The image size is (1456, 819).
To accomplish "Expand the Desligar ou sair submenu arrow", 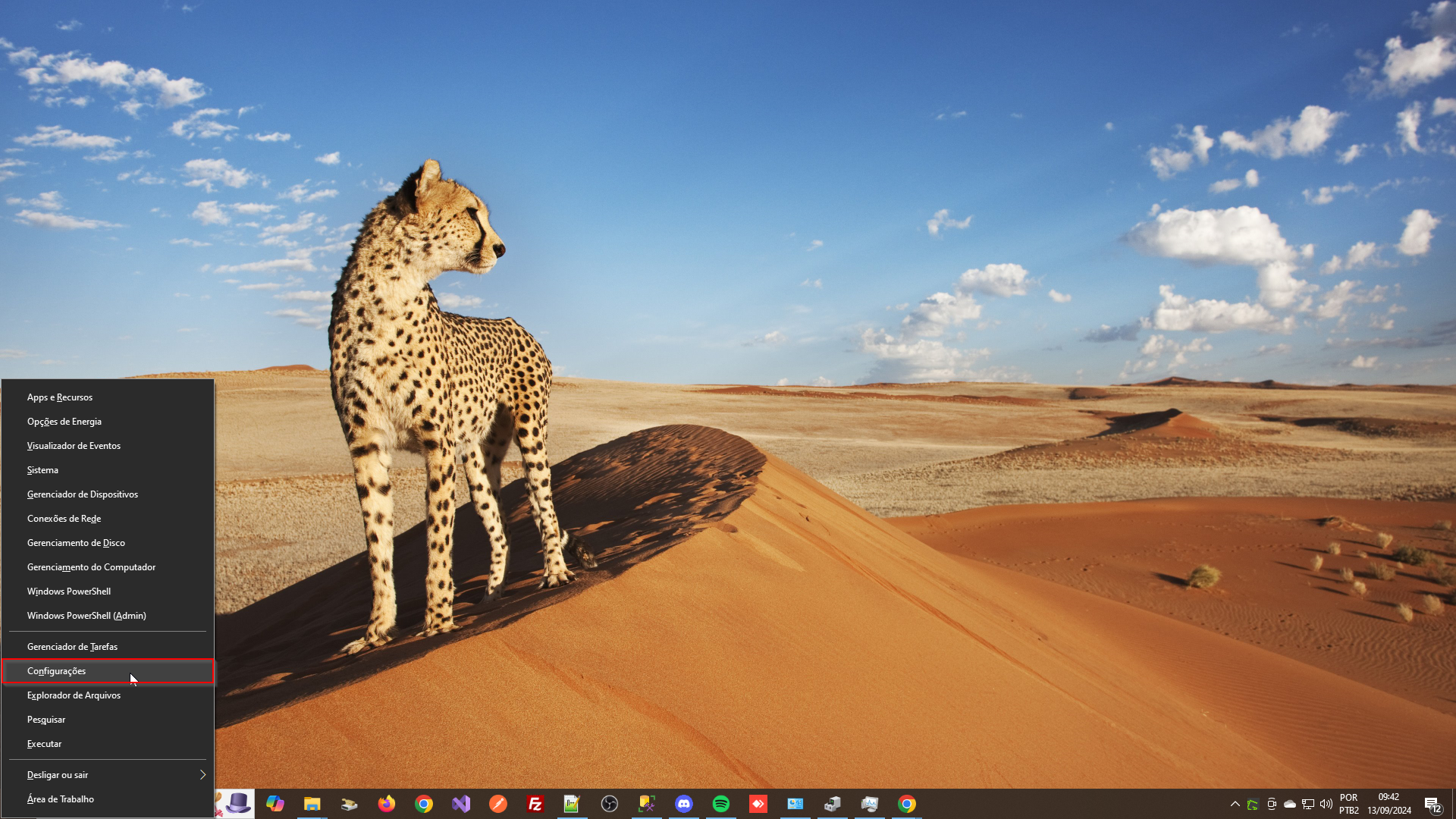I will (x=202, y=775).
